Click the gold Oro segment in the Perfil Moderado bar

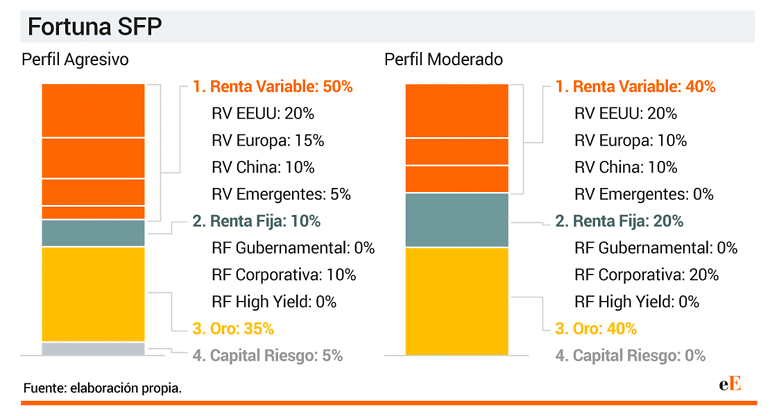[456, 301]
